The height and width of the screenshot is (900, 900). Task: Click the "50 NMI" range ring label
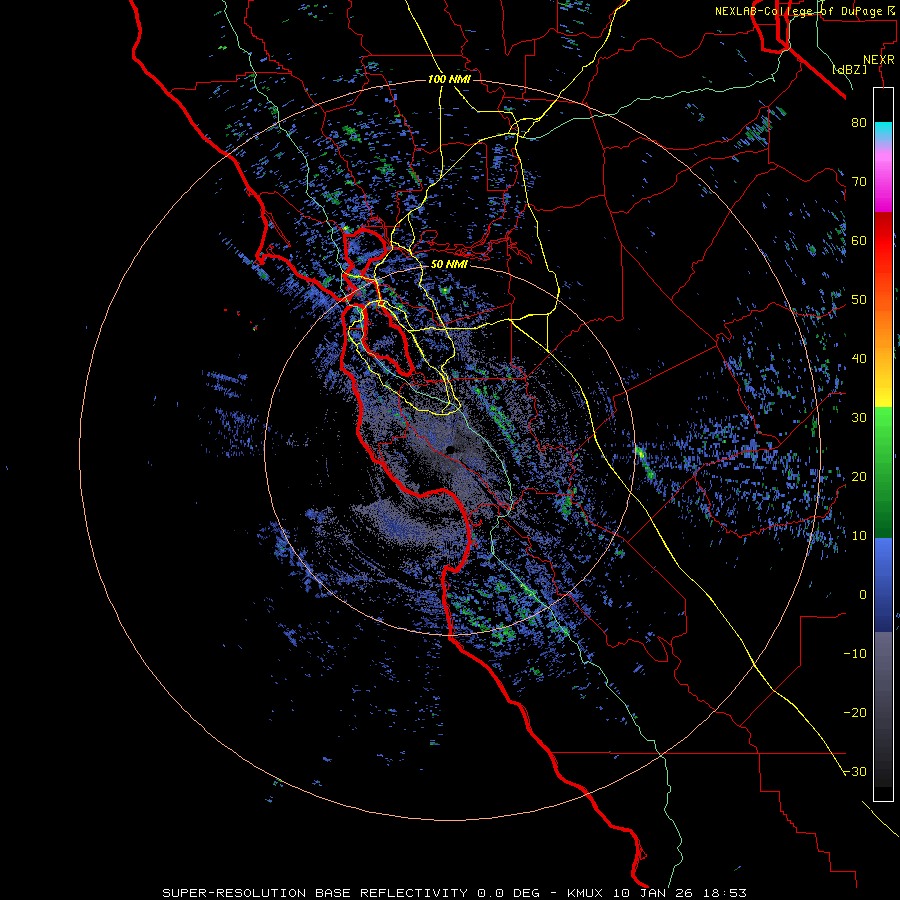click(449, 264)
